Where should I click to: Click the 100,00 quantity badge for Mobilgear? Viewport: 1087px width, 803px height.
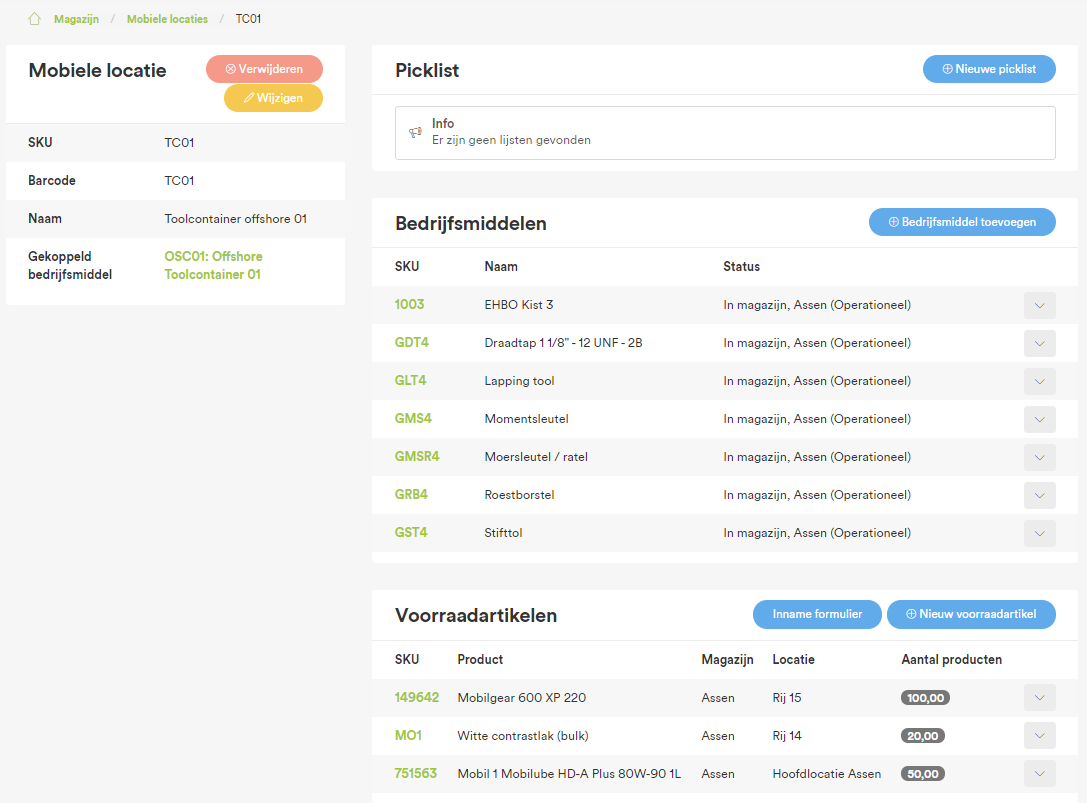(x=925, y=697)
